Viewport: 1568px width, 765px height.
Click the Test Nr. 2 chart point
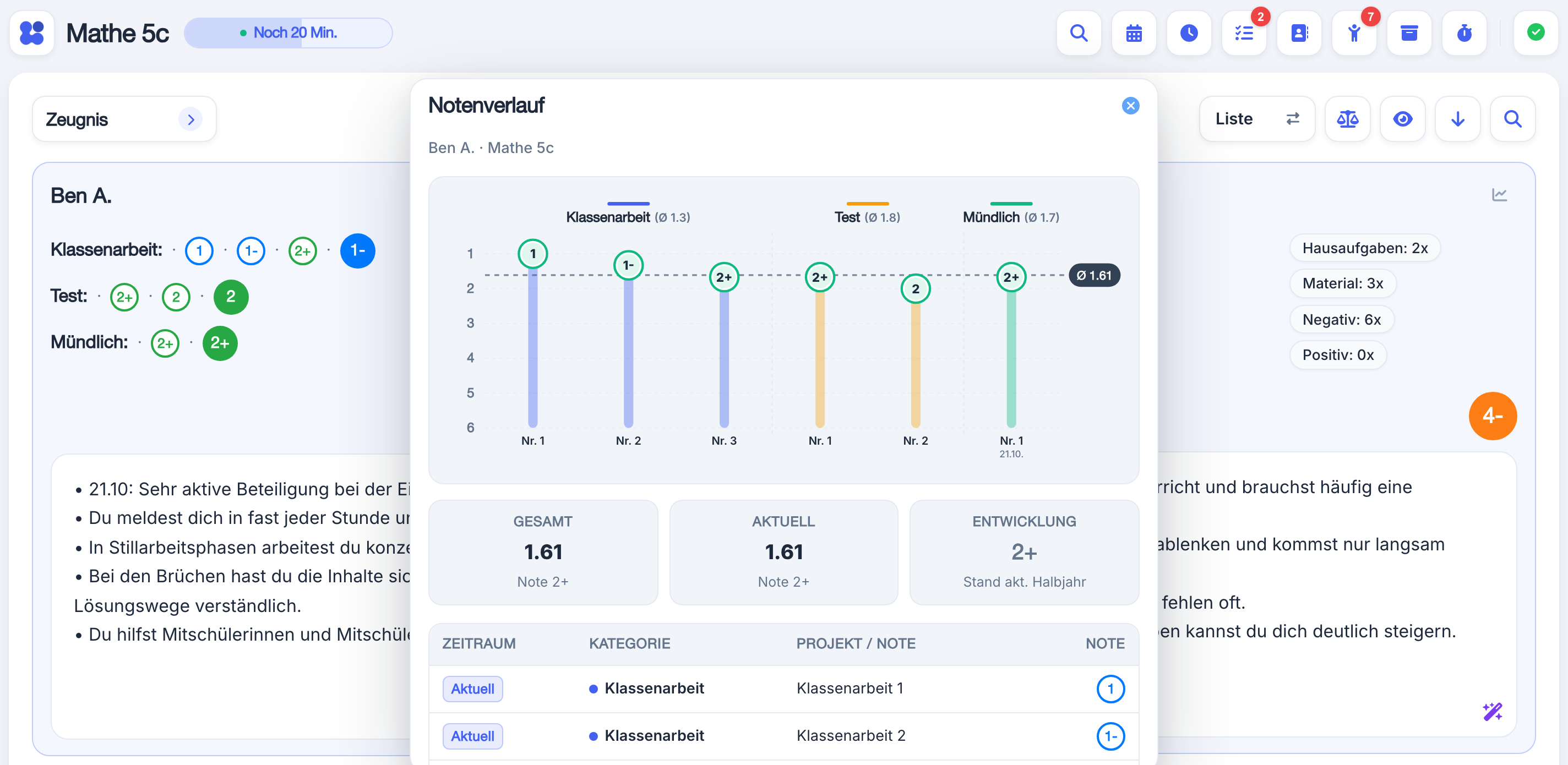[915, 289]
